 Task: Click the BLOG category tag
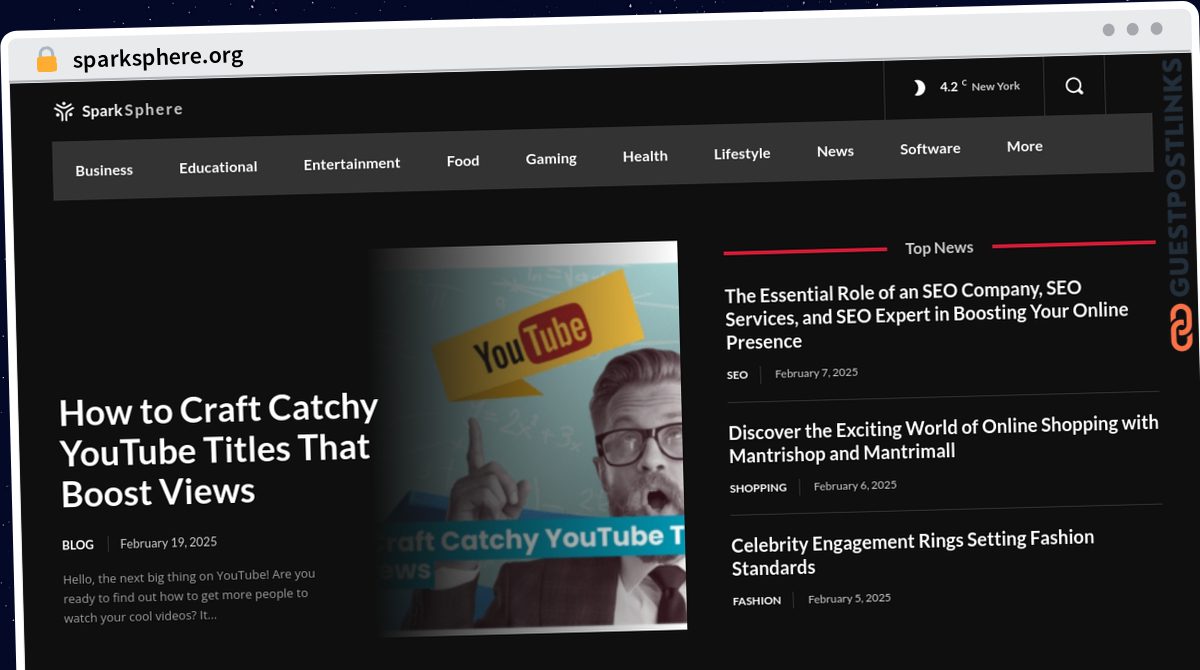pyautogui.click(x=78, y=545)
